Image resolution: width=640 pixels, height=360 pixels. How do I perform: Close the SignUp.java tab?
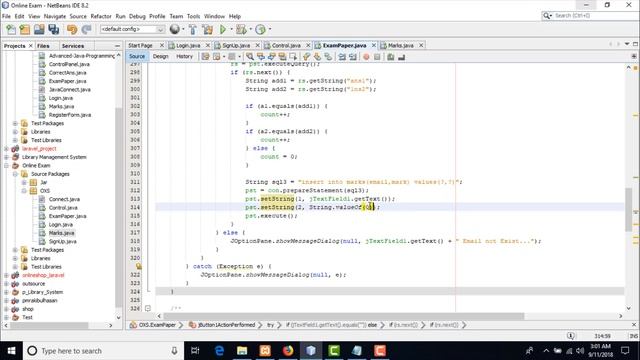click(x=258, y=45)
